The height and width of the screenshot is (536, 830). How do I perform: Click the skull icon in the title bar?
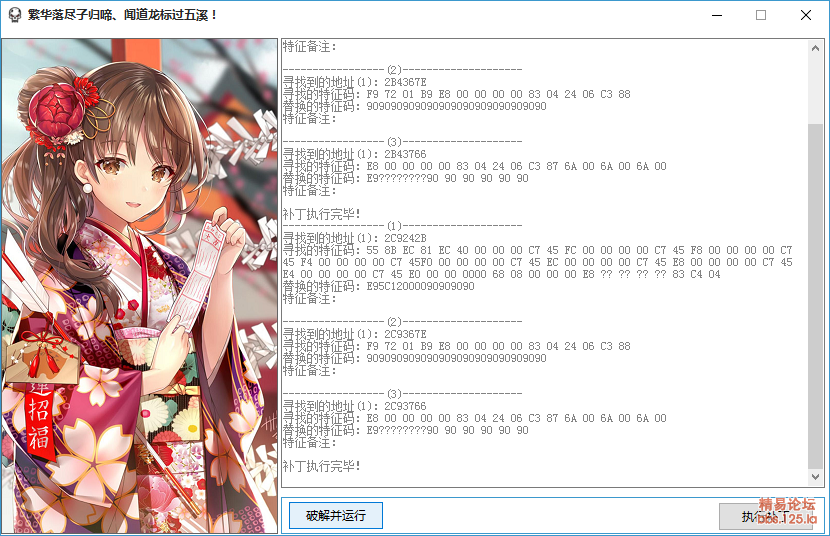pyautogui.click(x=15, y=15)
